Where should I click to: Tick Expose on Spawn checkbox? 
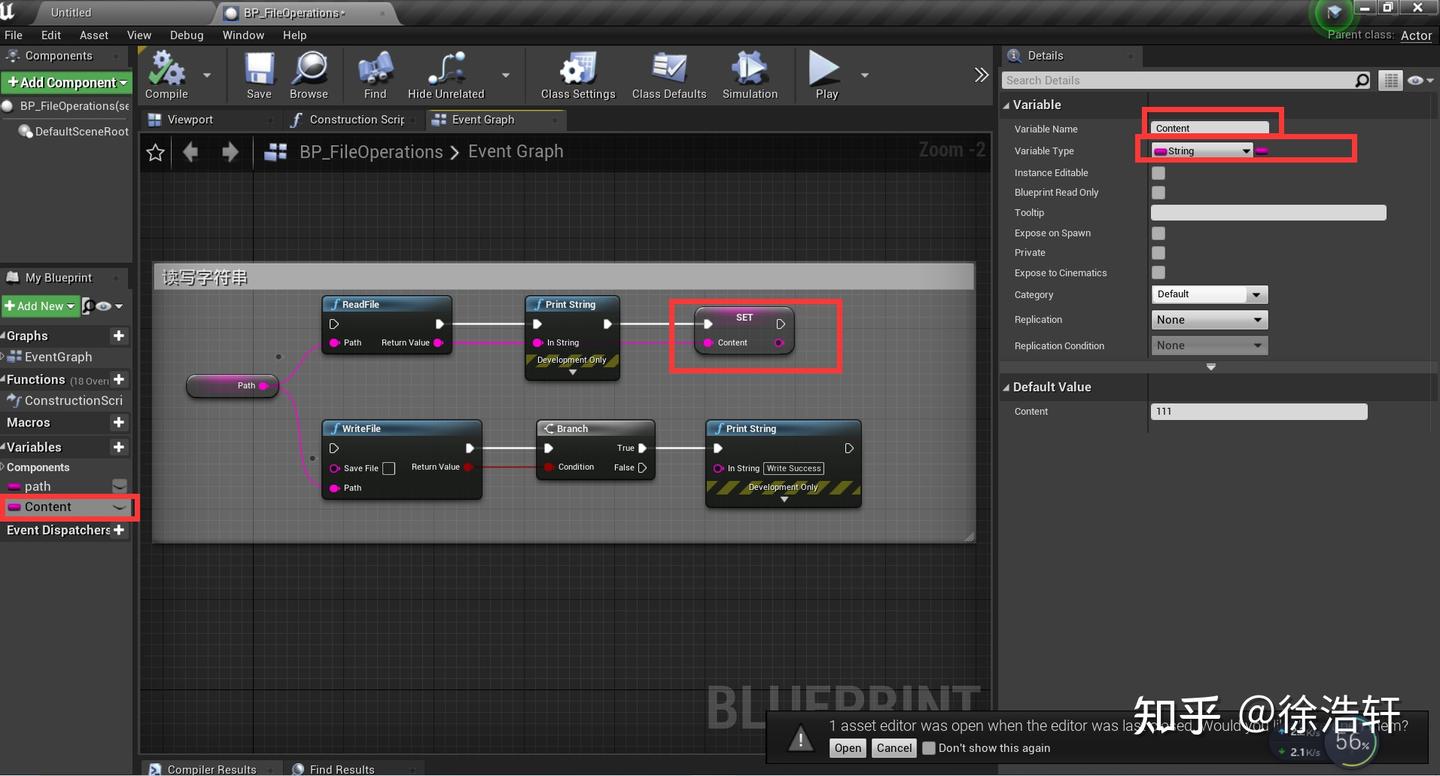(x=1158, y=233)
